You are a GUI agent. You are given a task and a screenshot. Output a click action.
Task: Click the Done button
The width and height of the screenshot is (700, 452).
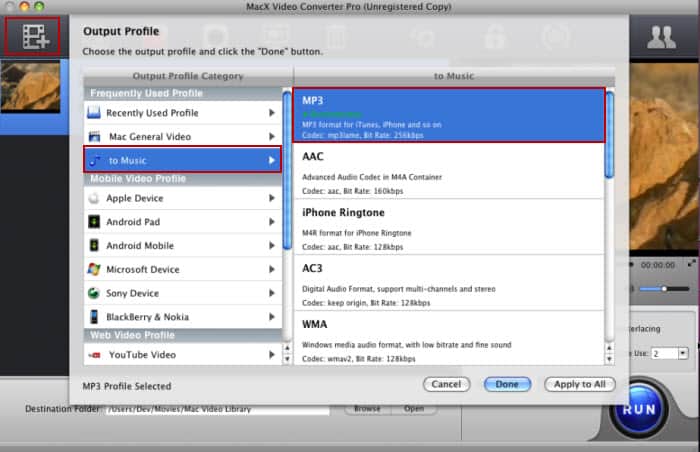coord(507,384)
